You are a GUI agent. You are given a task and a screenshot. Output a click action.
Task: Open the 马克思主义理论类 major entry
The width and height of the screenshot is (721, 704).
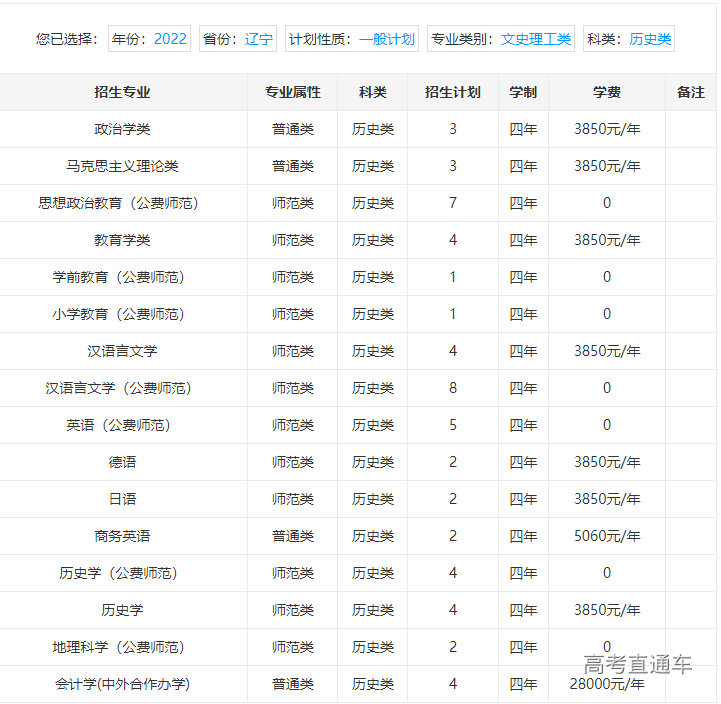(x=122, y=166)
